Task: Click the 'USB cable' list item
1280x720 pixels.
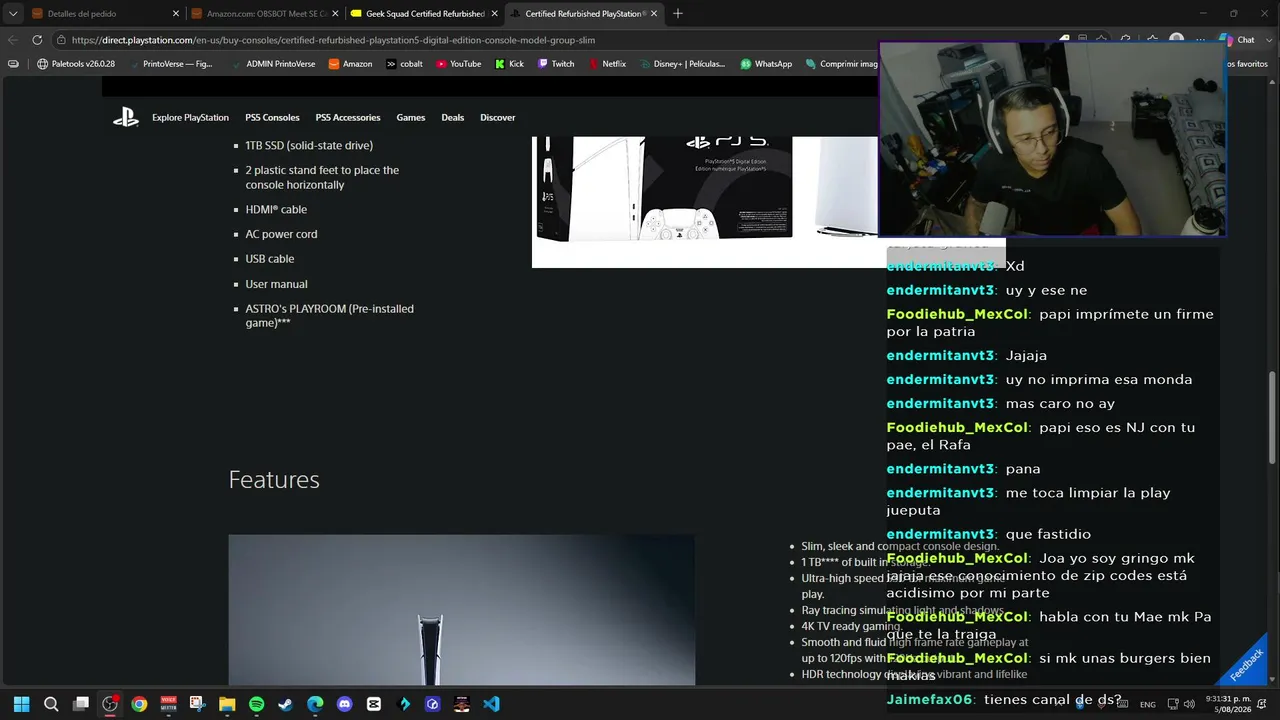Action: (x=270, y=259)
